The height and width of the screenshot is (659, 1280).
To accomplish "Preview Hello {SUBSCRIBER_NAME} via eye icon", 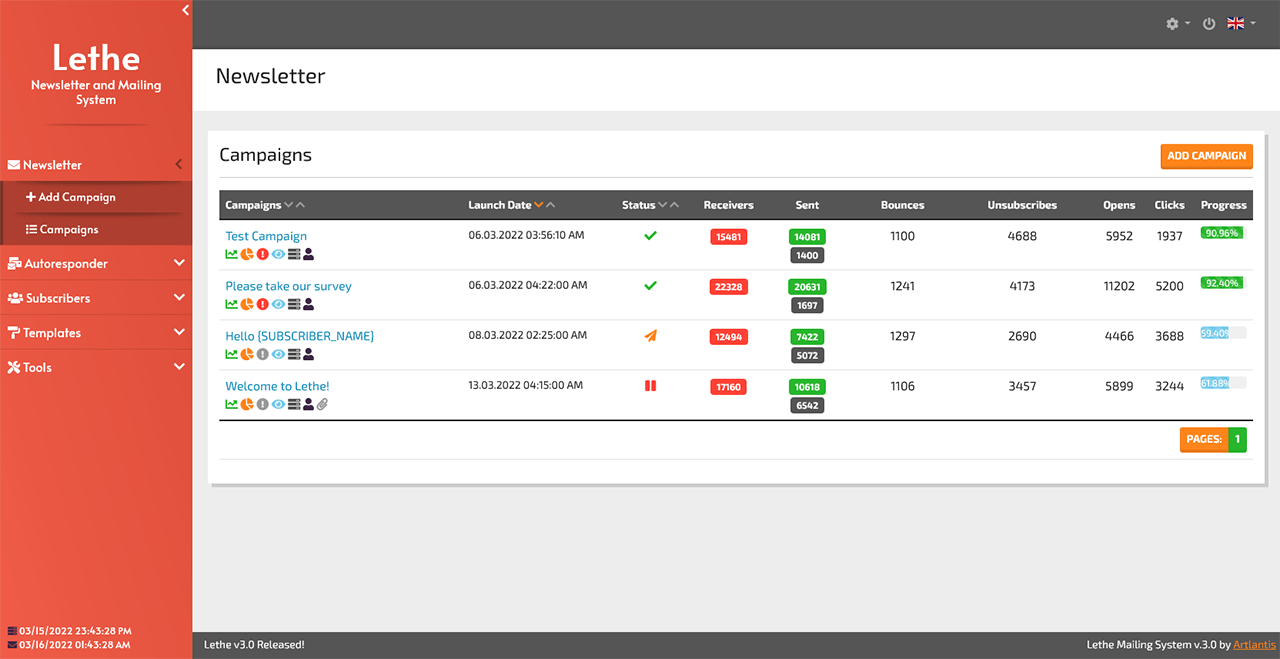I will (278, 354).
